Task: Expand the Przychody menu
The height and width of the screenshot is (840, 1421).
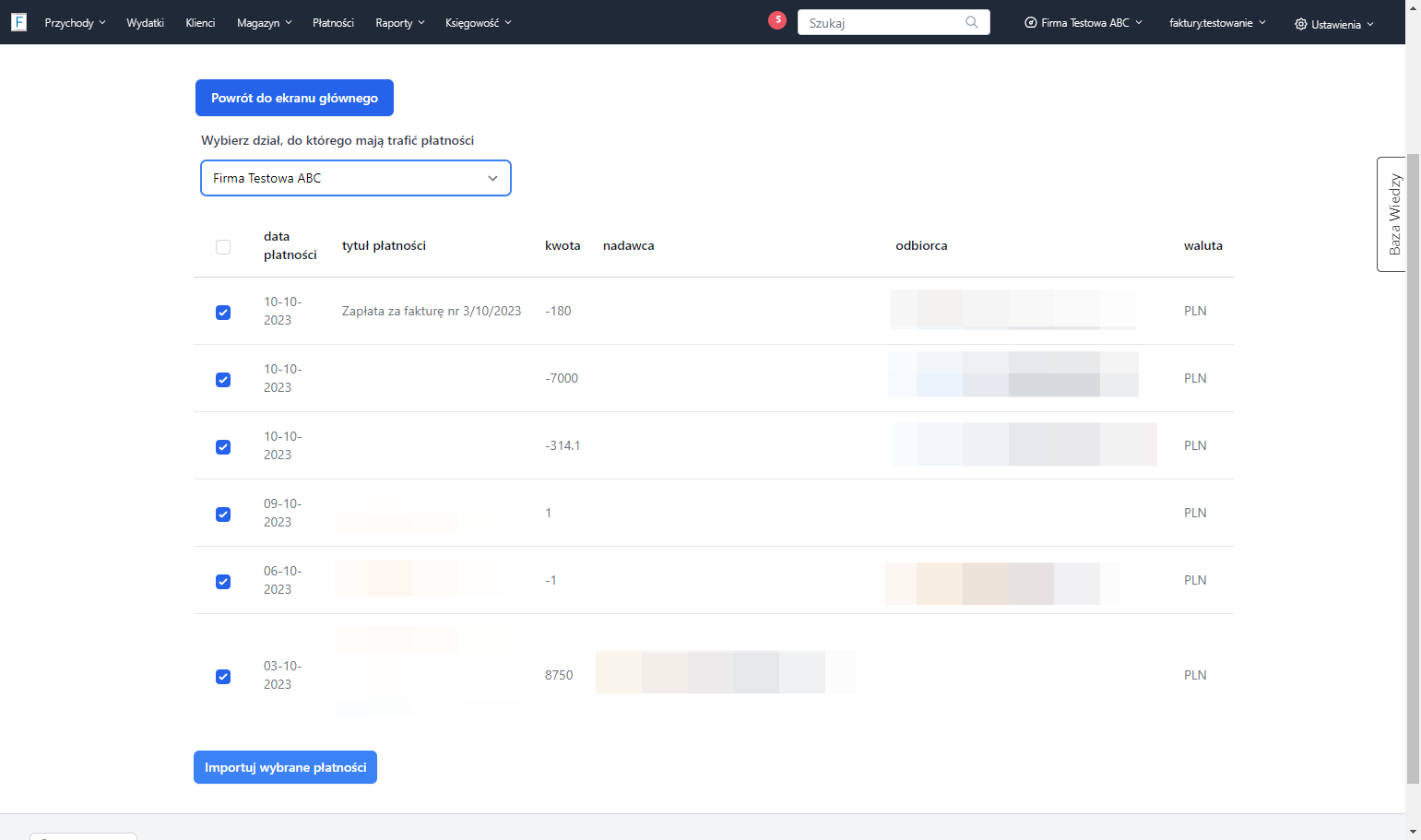Action: click(75, 22)
